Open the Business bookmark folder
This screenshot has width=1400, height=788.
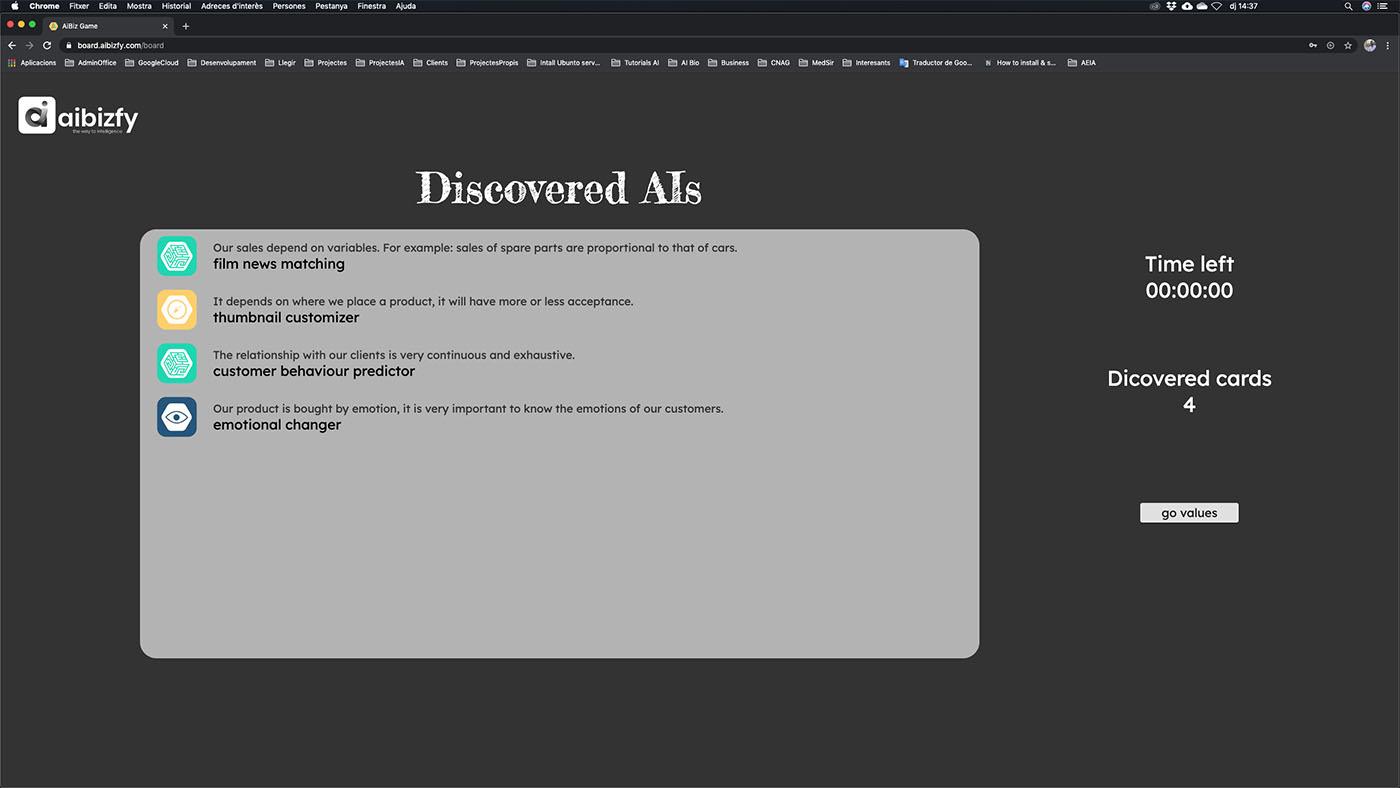click(729, 63)
